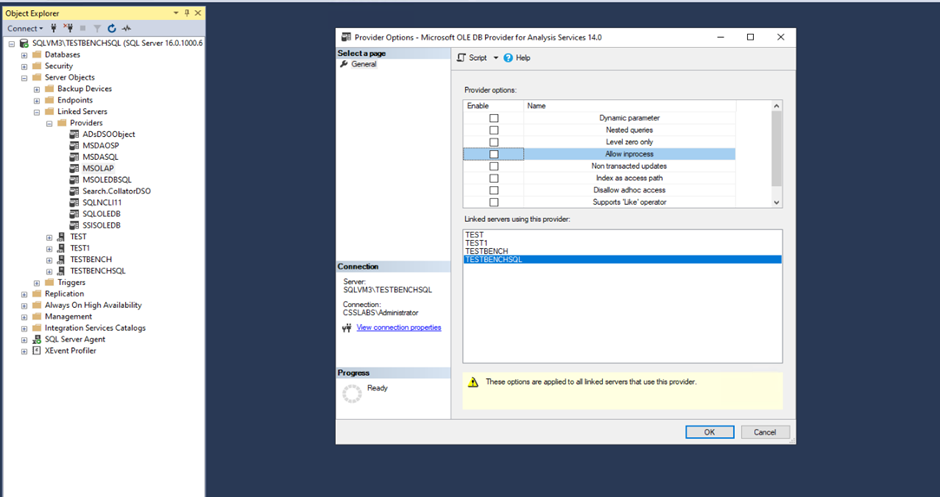The width and height of the screenshot is (940, 497).
Task: Select the MSDASQL provider icon
Action: point(74,157)
